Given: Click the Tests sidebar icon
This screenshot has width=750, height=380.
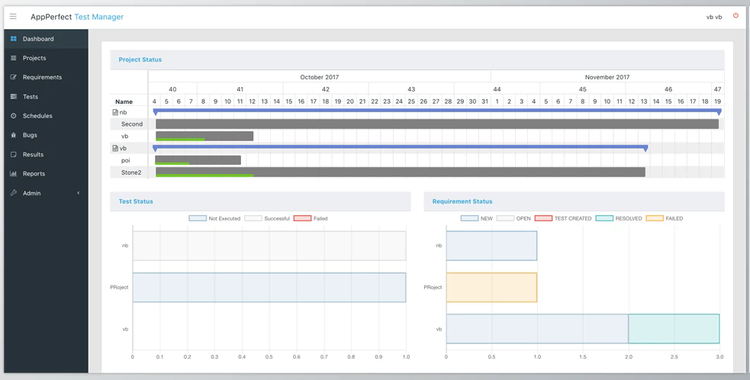Looking at the screenshot, I should 13,97.
